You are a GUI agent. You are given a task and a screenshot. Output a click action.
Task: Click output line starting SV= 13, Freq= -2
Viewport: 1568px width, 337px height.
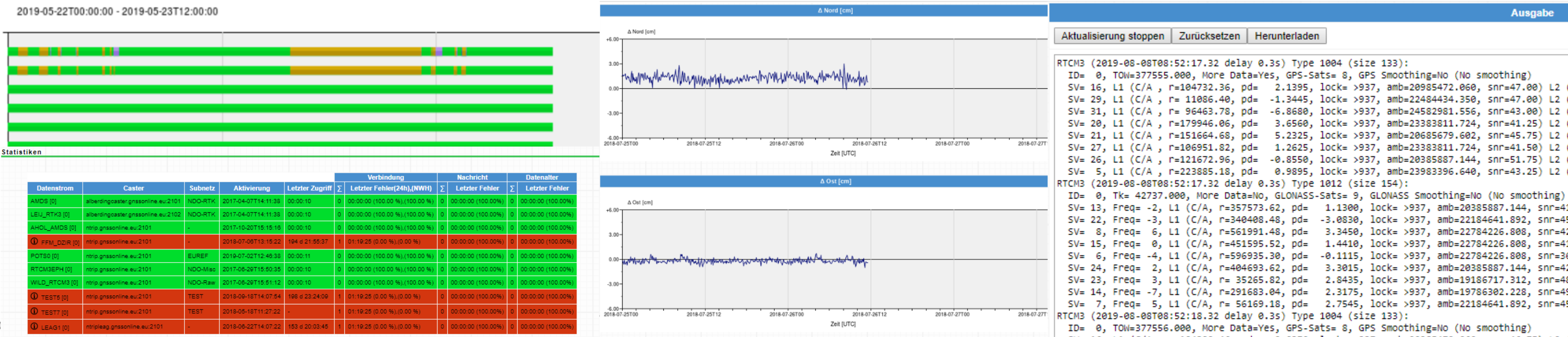coord(1317,208)
